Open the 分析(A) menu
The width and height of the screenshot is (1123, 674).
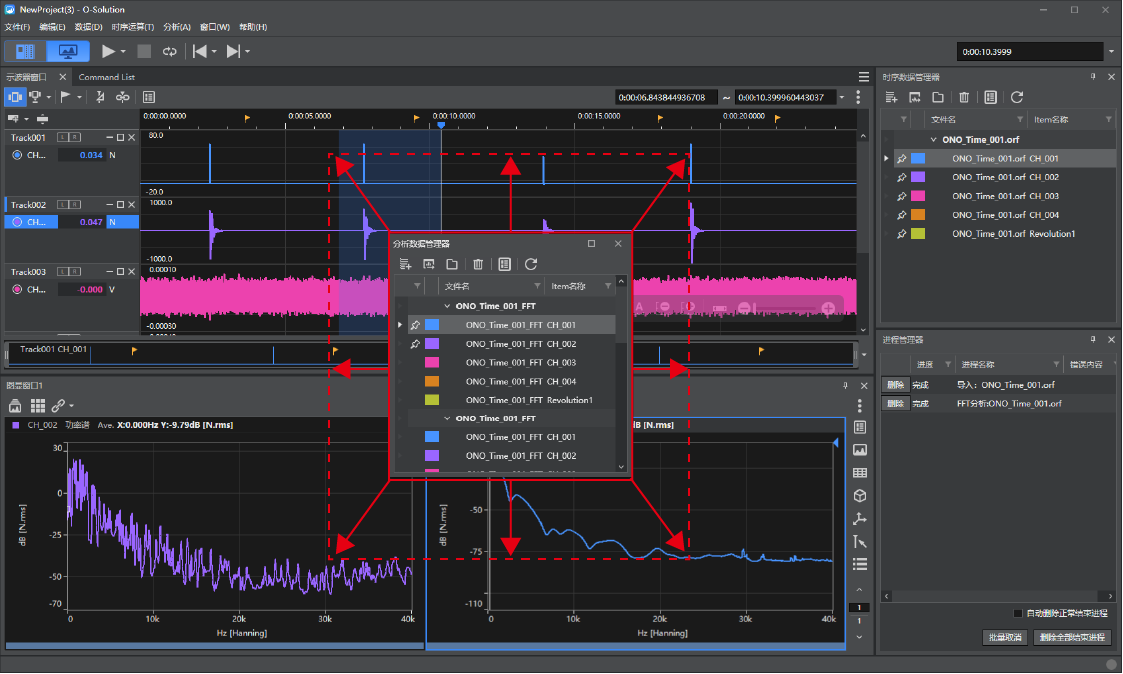tap(177, 27)
